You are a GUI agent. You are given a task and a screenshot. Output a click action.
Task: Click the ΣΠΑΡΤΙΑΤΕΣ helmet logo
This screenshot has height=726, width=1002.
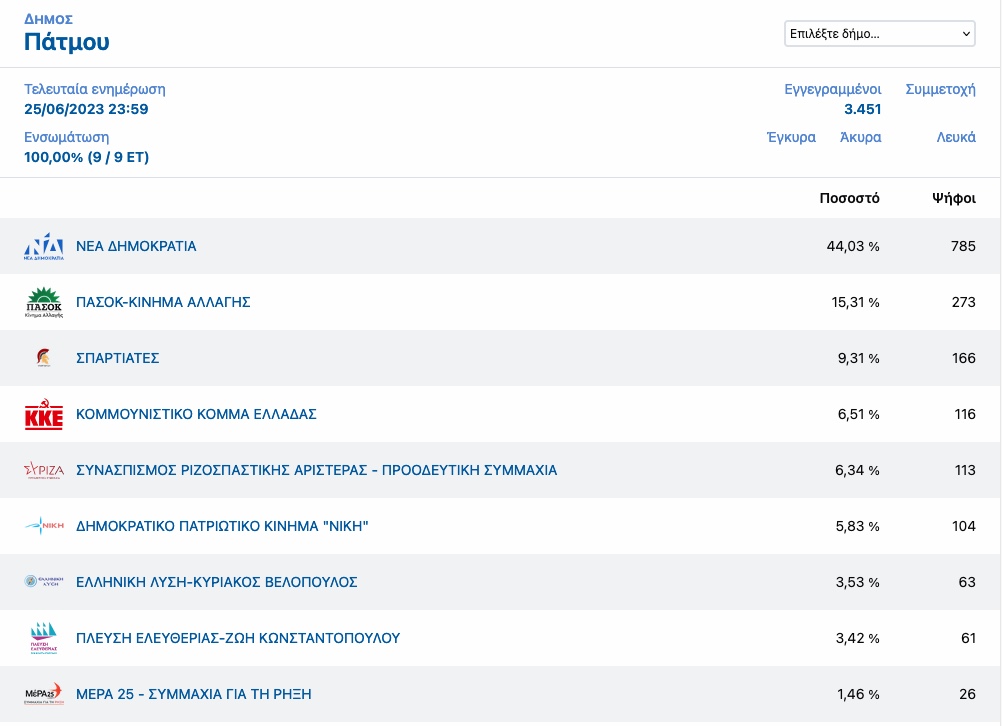43,358
